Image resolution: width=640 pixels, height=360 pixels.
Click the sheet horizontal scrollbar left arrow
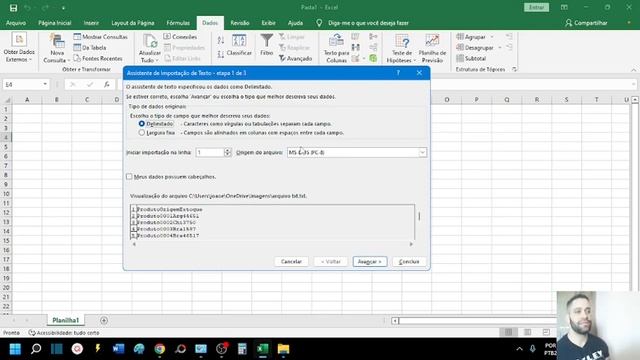[395, 321]
